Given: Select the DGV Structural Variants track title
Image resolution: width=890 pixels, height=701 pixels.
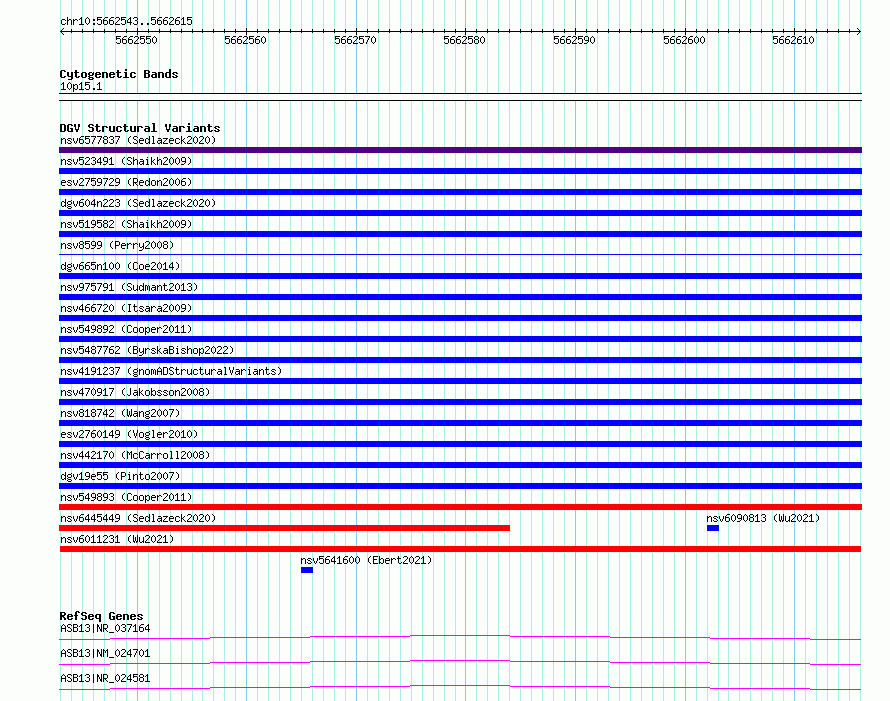Looking at the screenshot, I should pos(140,128).
